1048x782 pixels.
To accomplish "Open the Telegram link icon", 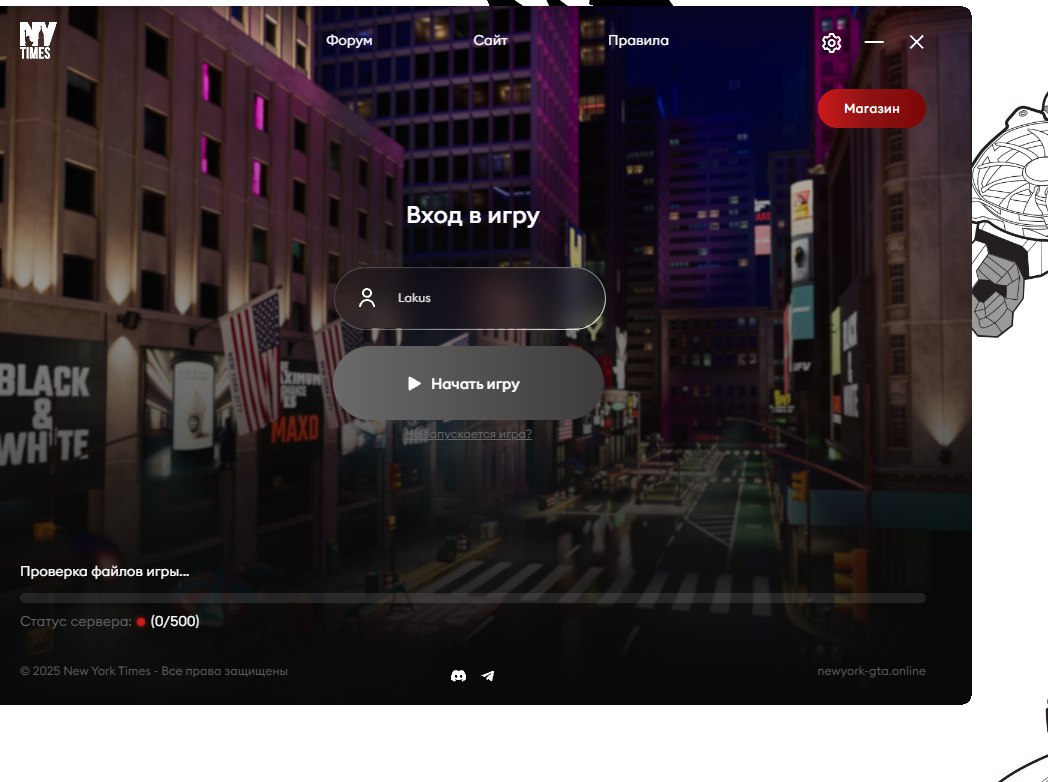I will 488,676.
